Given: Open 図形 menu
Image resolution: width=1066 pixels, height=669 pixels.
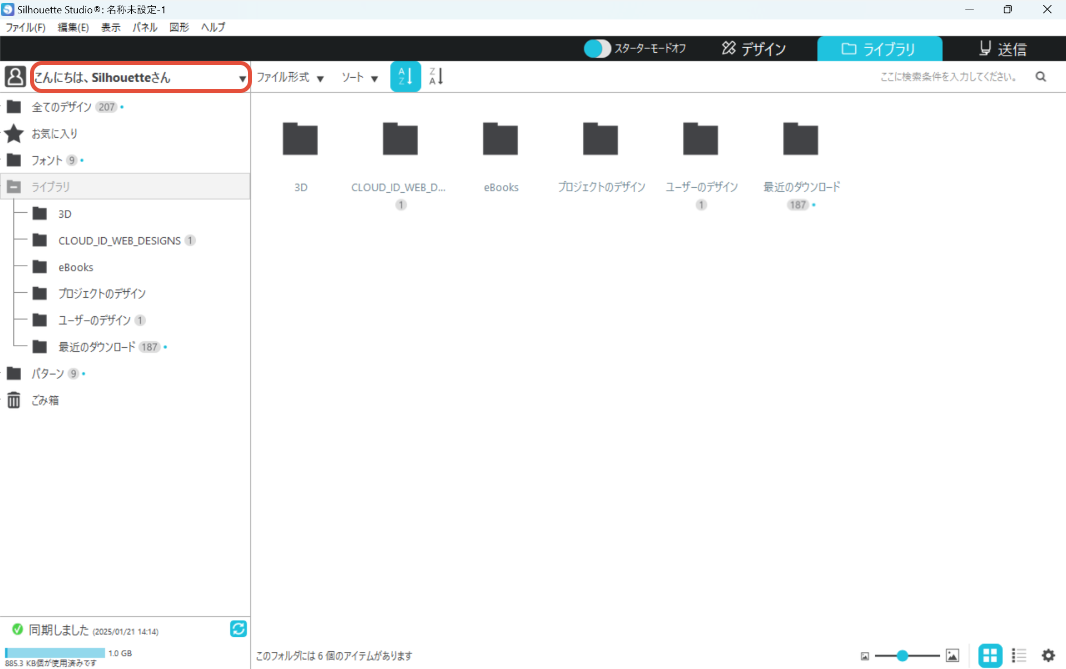Looking at the screenshot, I should pyautogui.click(x=179, y=27).
